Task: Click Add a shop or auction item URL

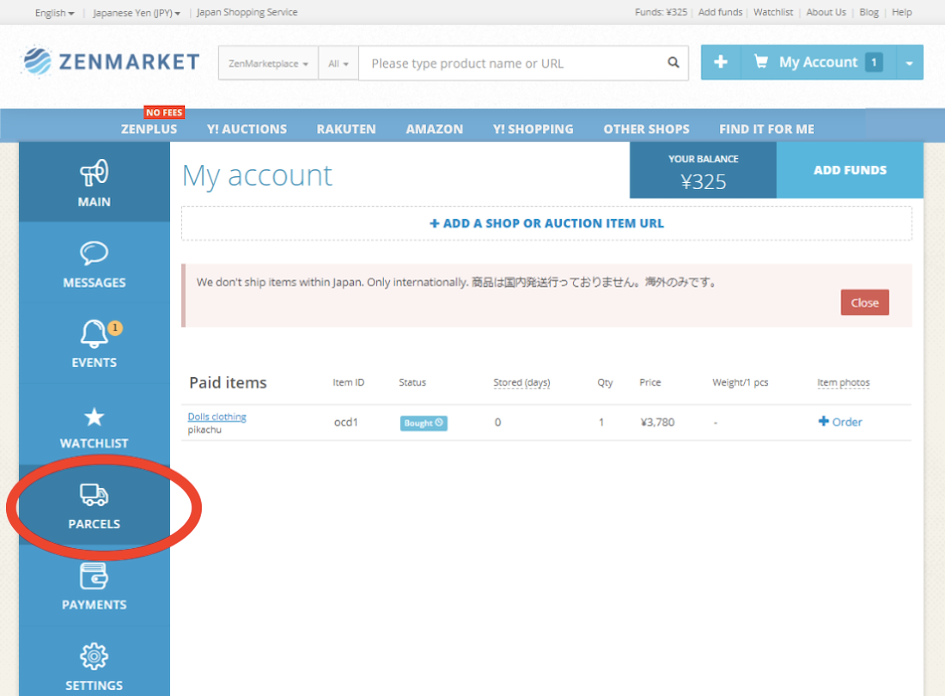Action: tap(547, 224)
